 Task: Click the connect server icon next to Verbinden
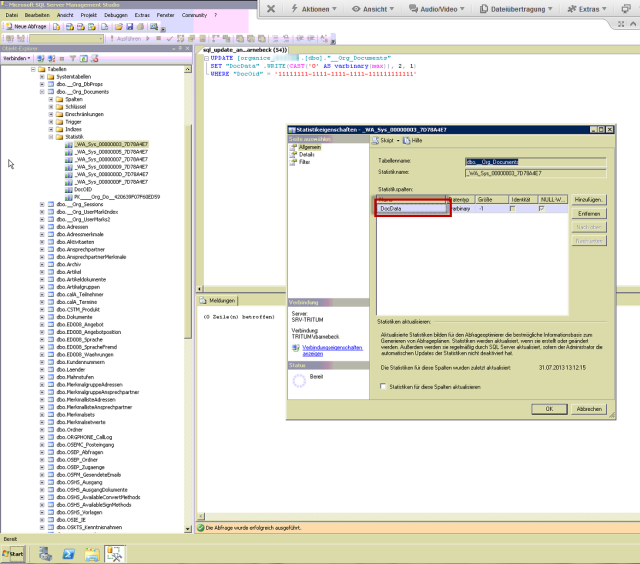point(40,59)
